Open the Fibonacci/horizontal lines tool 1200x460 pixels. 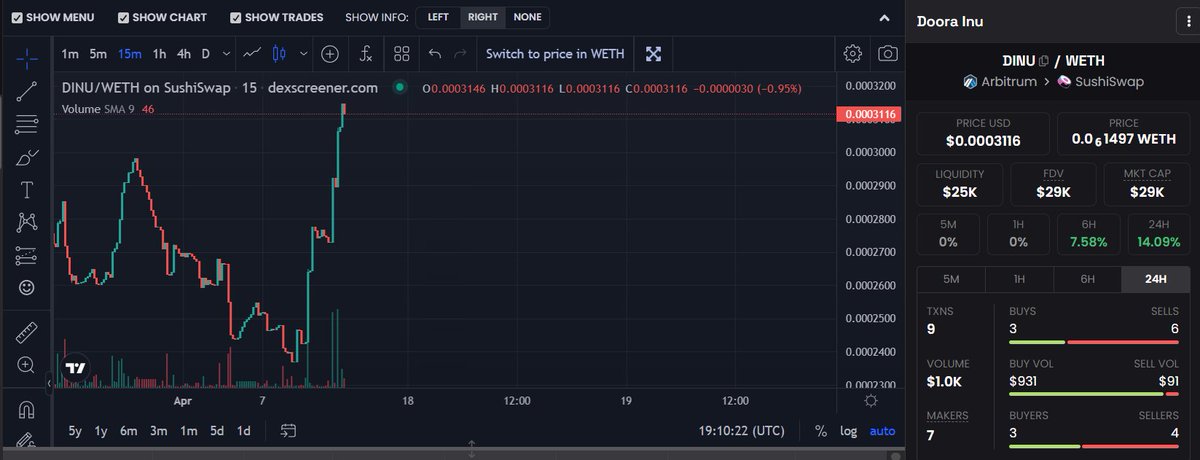click(x=27, y=124)
